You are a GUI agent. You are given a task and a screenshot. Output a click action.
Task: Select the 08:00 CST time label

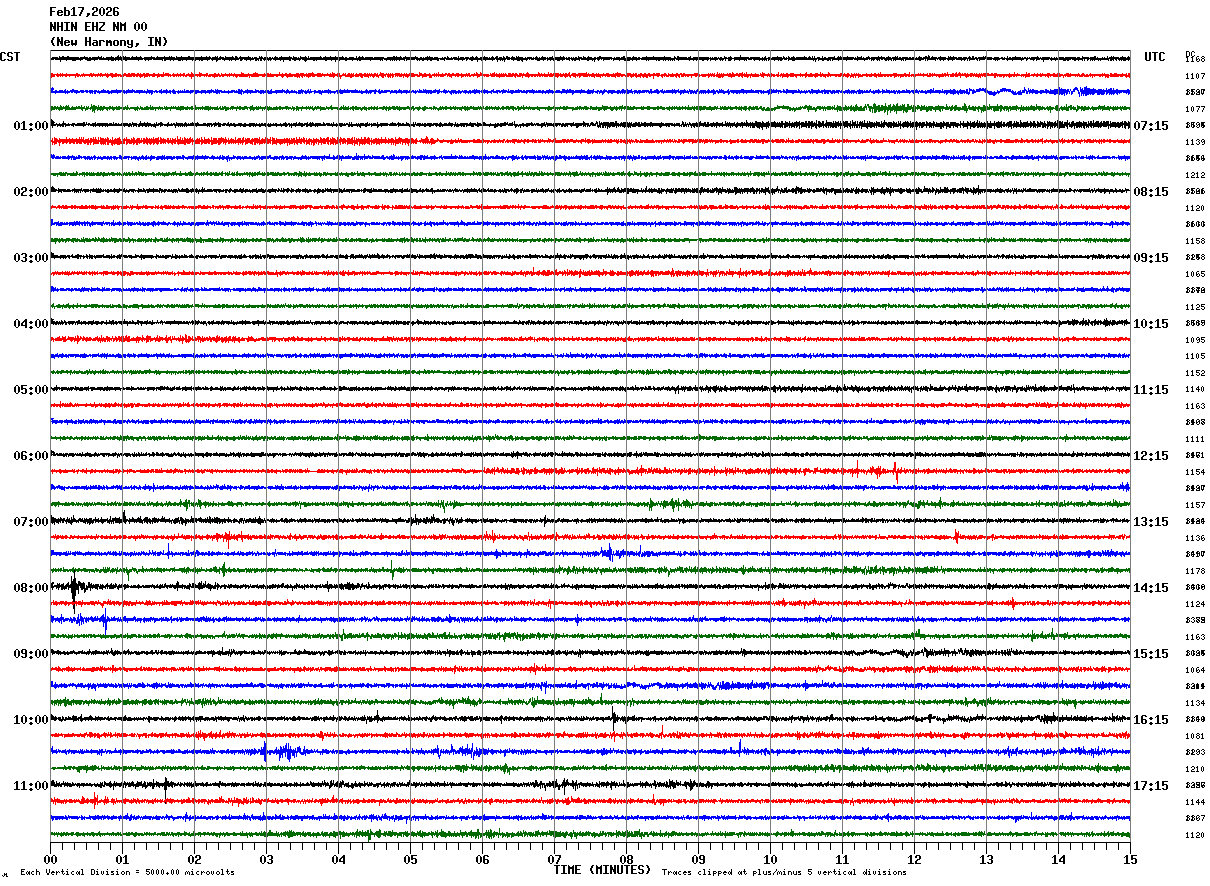31,588
